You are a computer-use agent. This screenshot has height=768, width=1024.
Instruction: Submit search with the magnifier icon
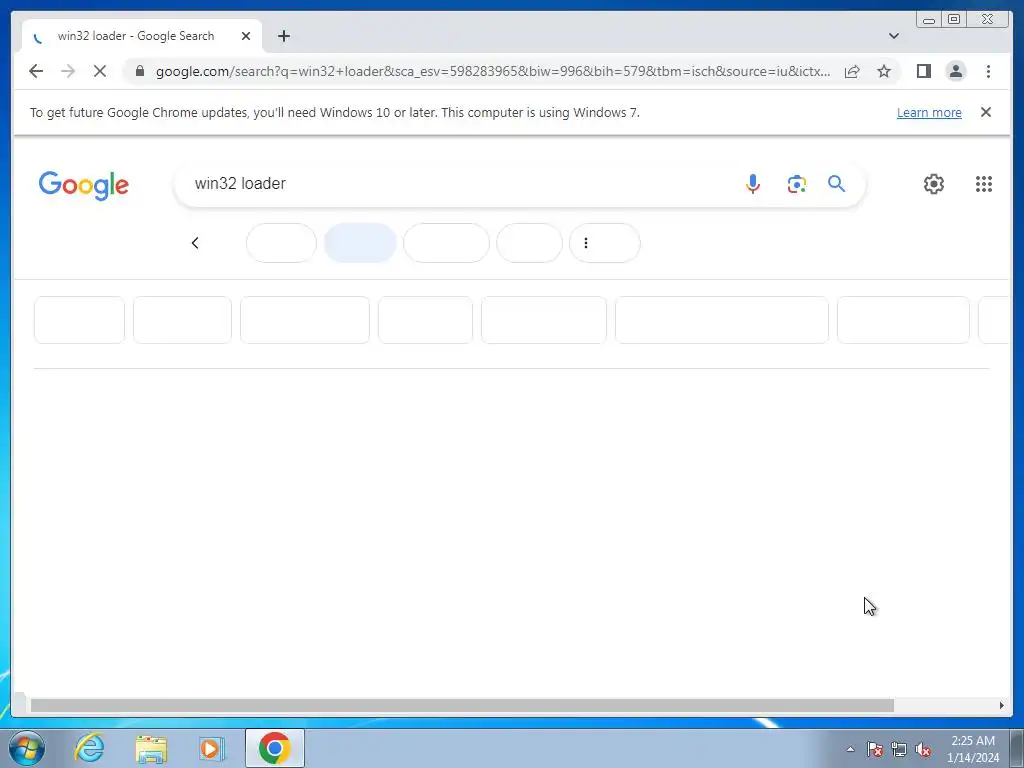pos(837,184)
